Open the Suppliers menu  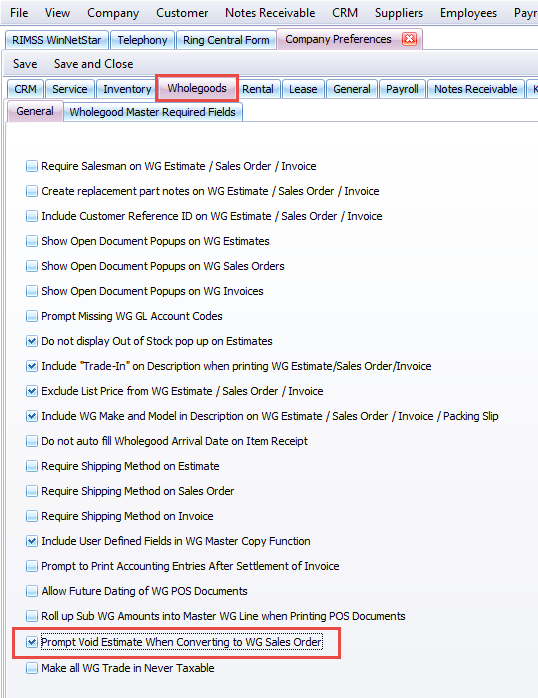399,13
